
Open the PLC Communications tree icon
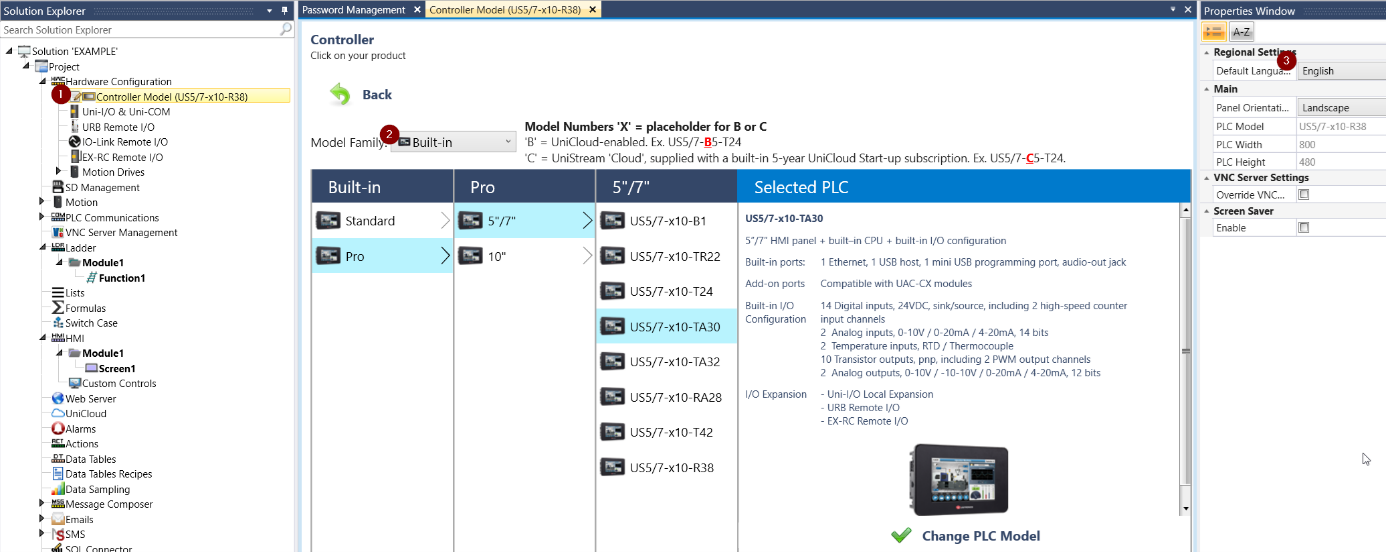(58, 217)
